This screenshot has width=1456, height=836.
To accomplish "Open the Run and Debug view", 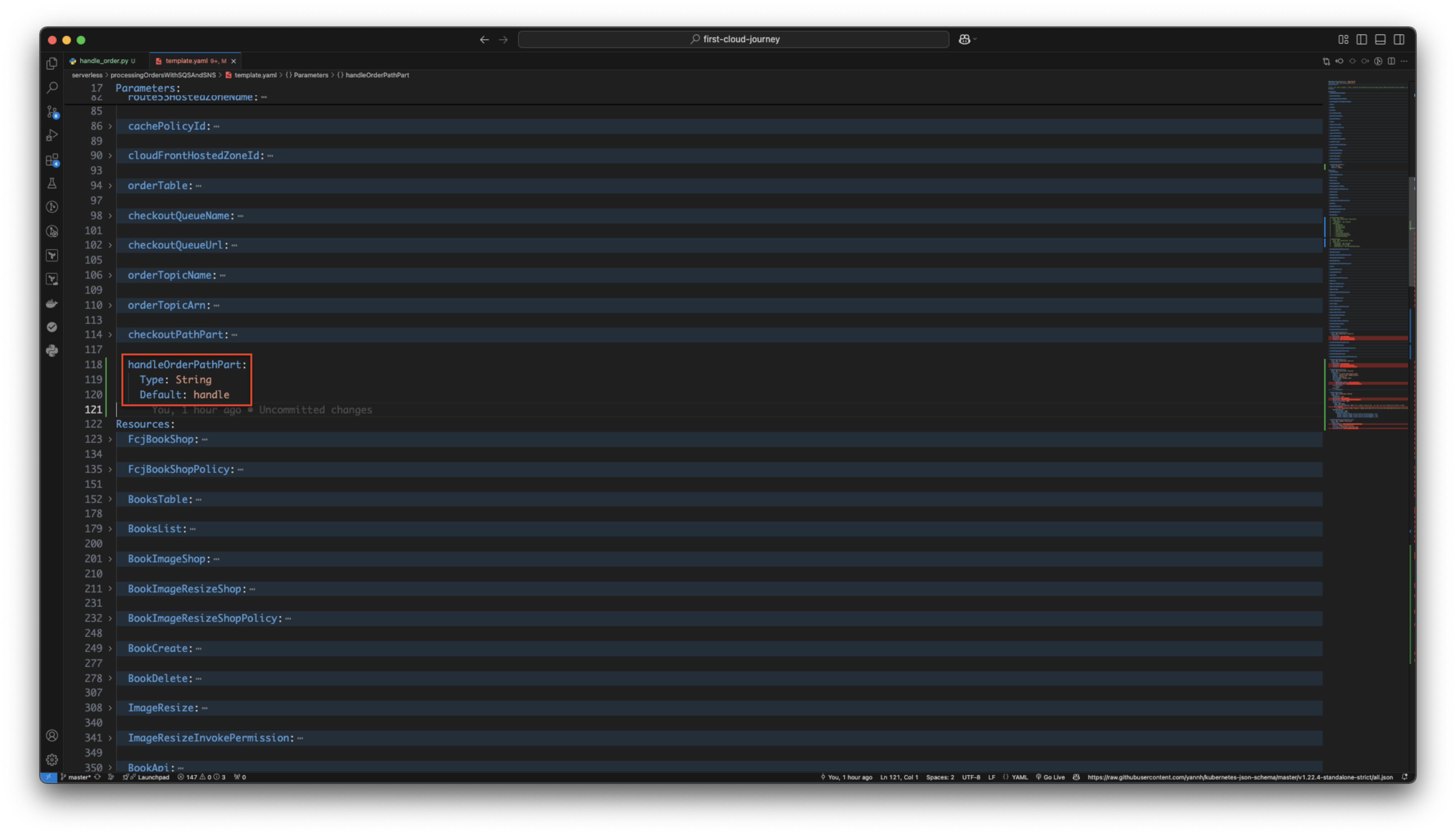I will tap(52, 135).
